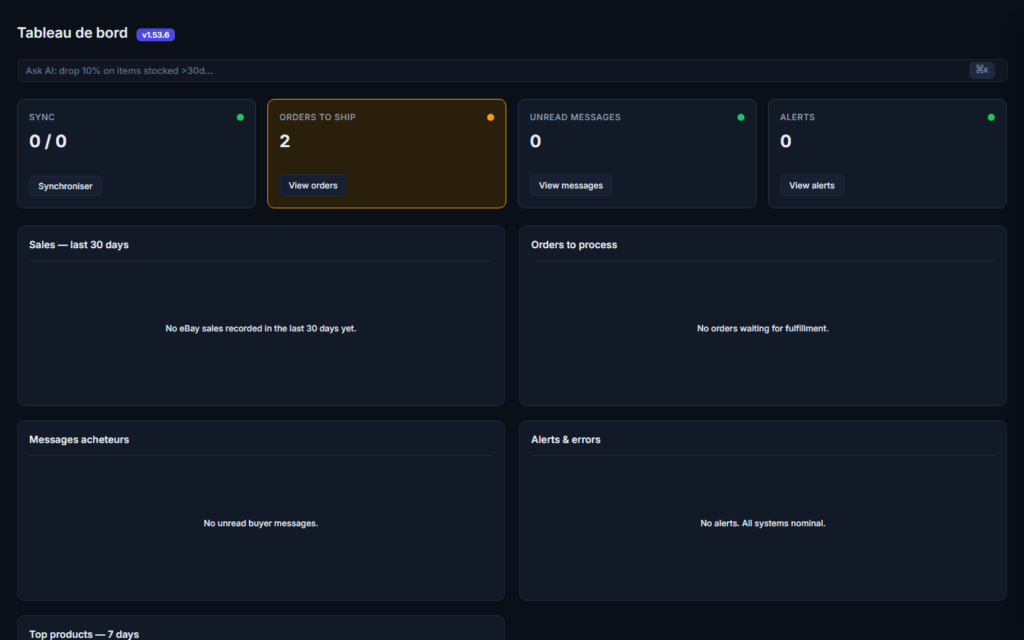Click the unread messages count '0'
Screen dimensions: 1024x640
(536, 141)
